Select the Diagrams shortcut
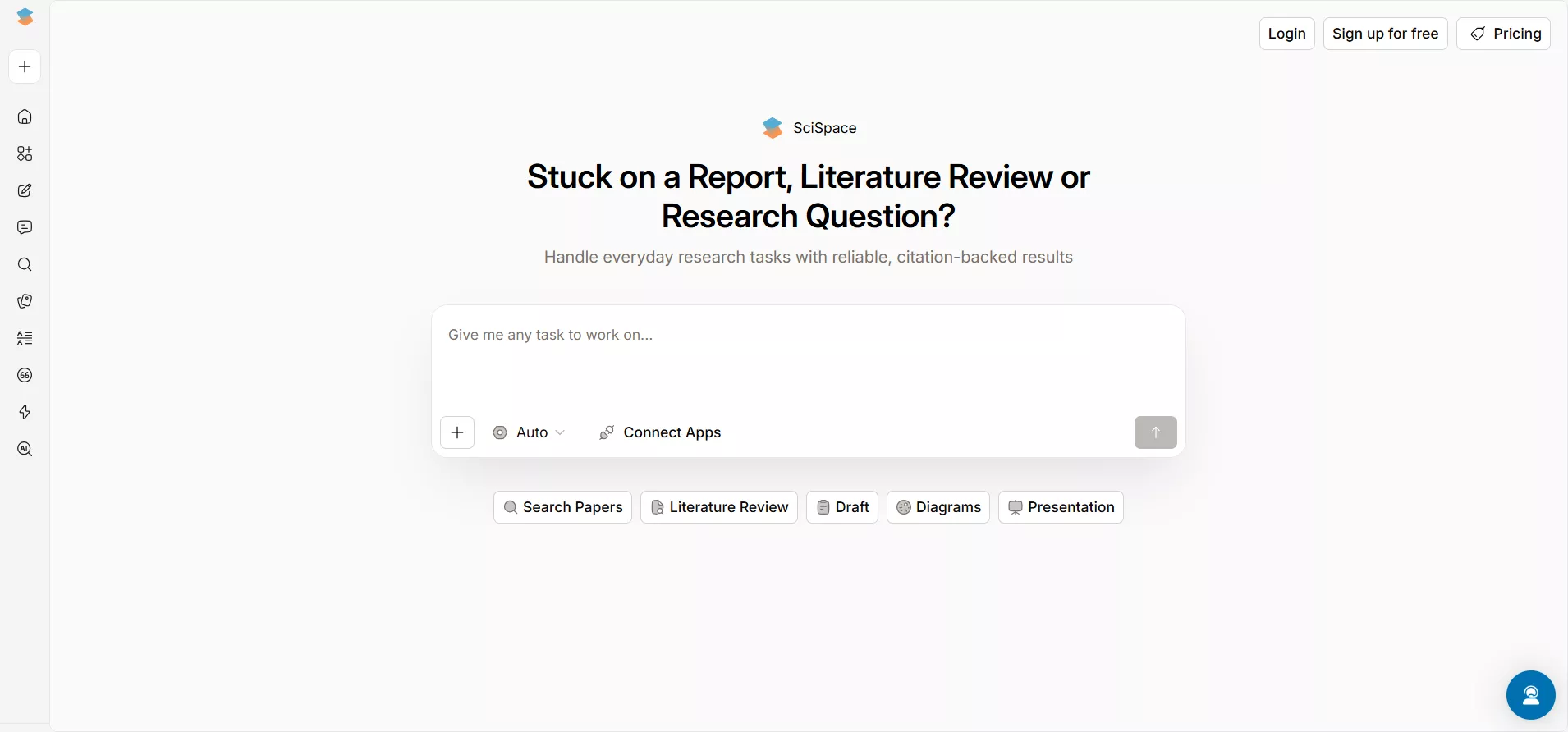 [938, 507]
